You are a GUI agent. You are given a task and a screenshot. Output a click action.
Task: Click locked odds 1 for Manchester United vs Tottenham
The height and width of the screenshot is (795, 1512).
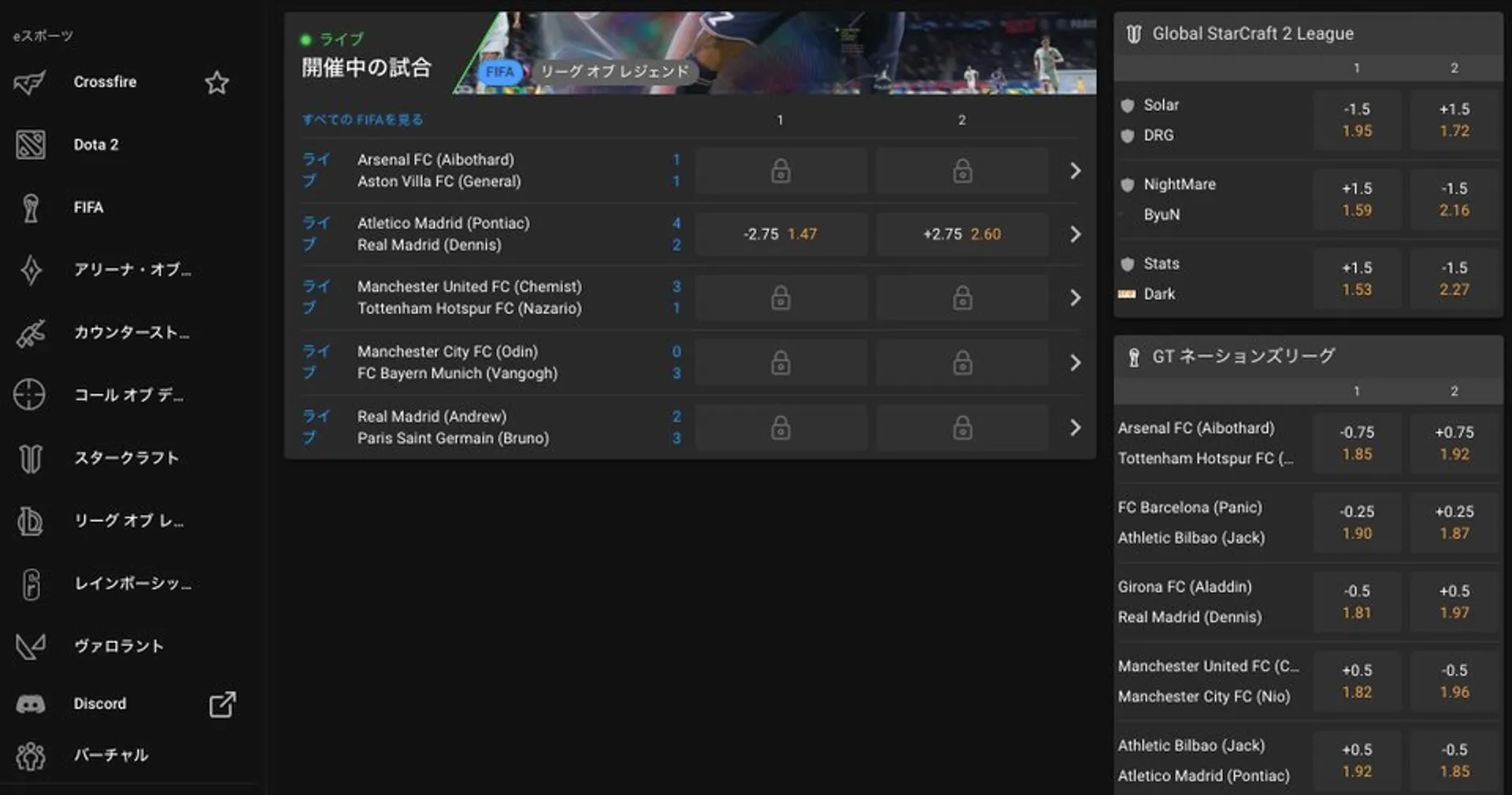tap(780, 298)
